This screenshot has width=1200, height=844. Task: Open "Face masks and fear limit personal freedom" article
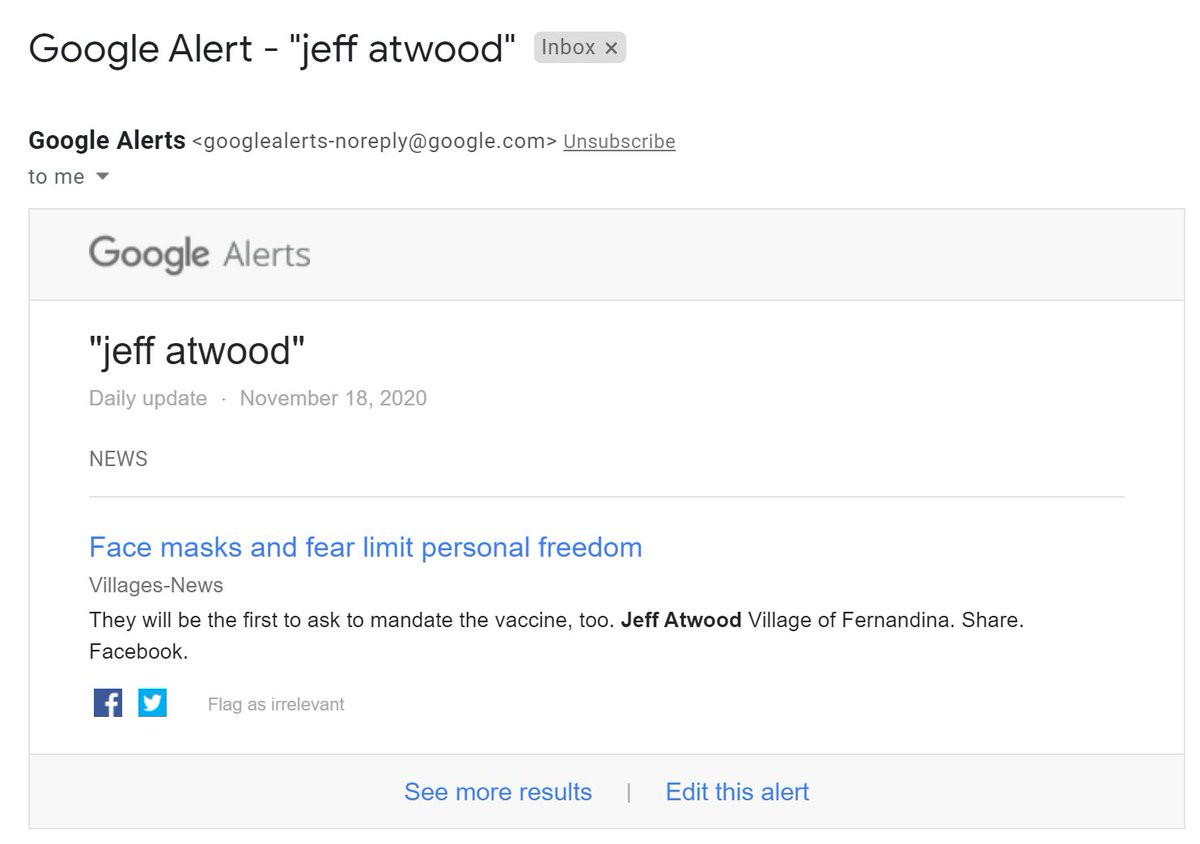point(365,547)
